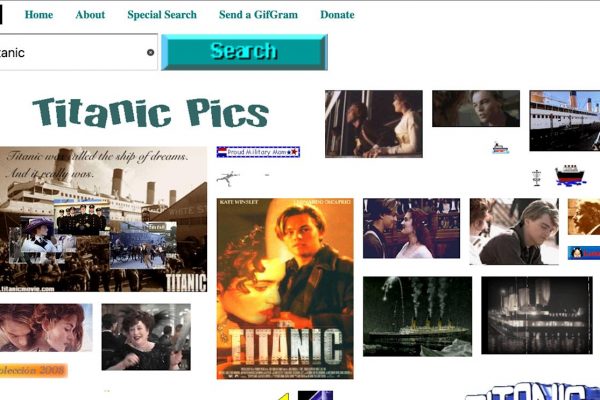Open the 'ship of dreams' collage image
The image size is (600, 400).
[103, 219]
